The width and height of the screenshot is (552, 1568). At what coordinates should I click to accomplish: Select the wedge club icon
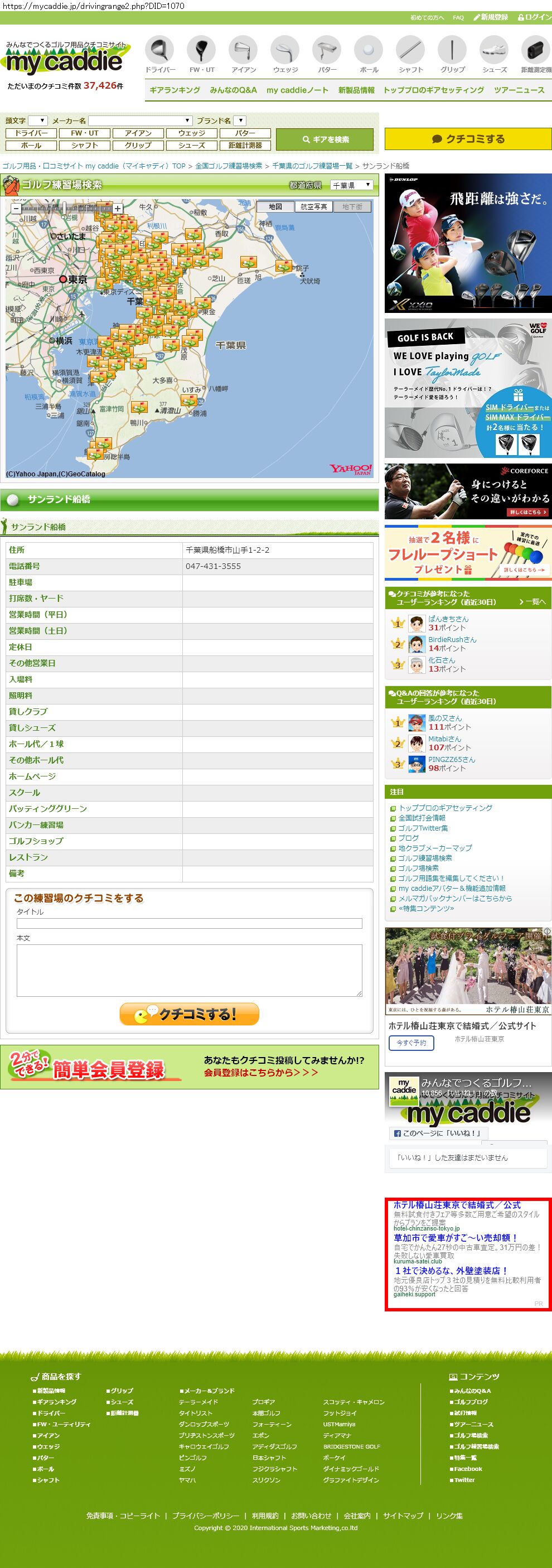285,50
